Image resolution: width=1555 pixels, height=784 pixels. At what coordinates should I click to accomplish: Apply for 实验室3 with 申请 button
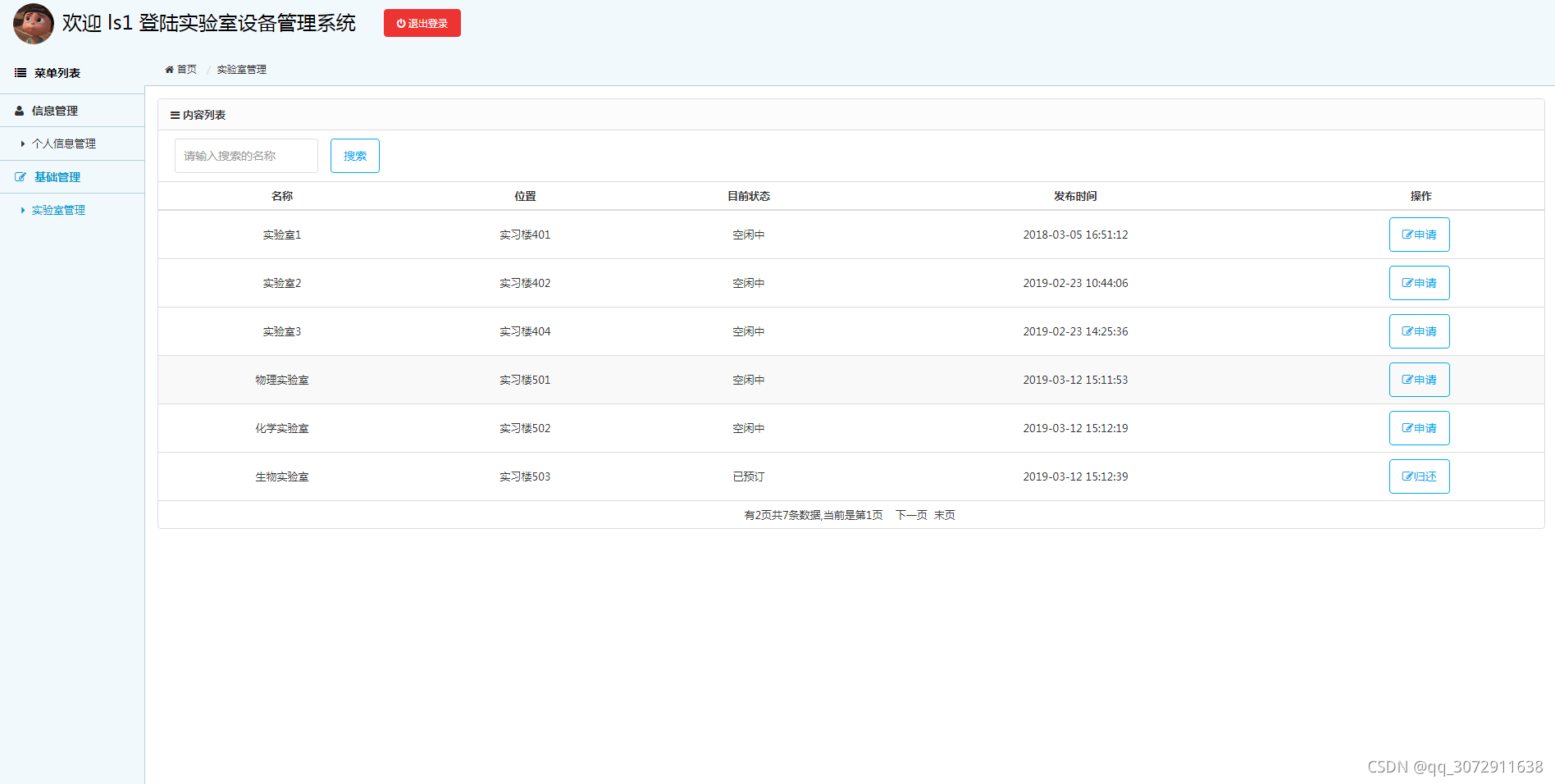1420,331
